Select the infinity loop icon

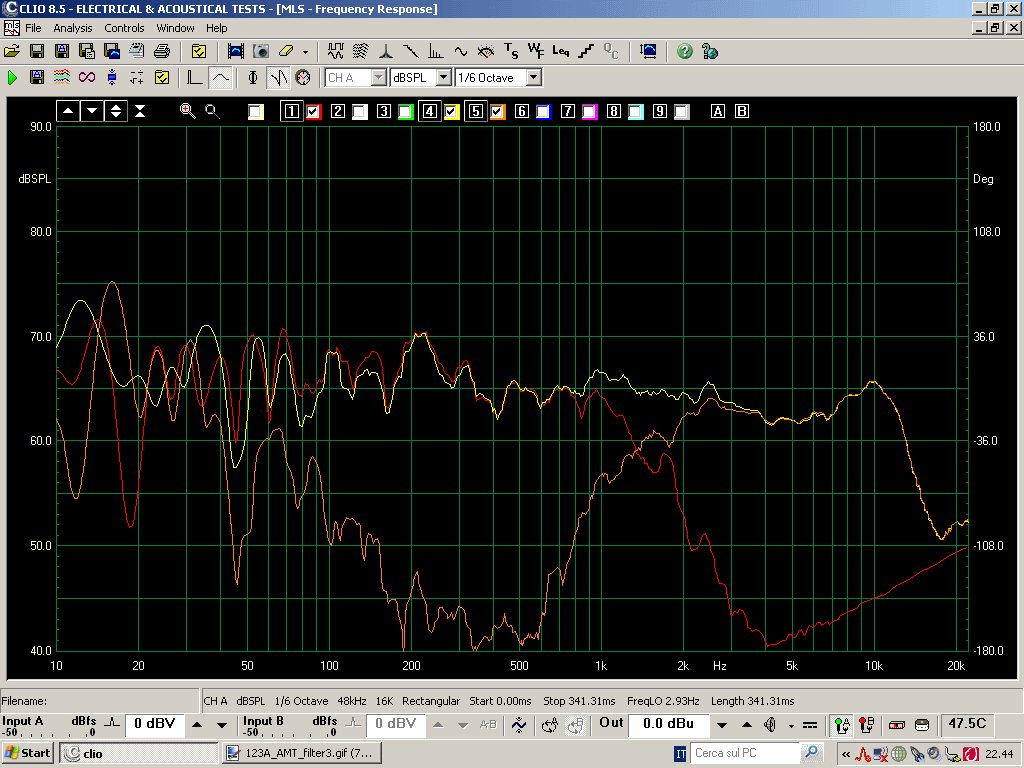point(87,77)
